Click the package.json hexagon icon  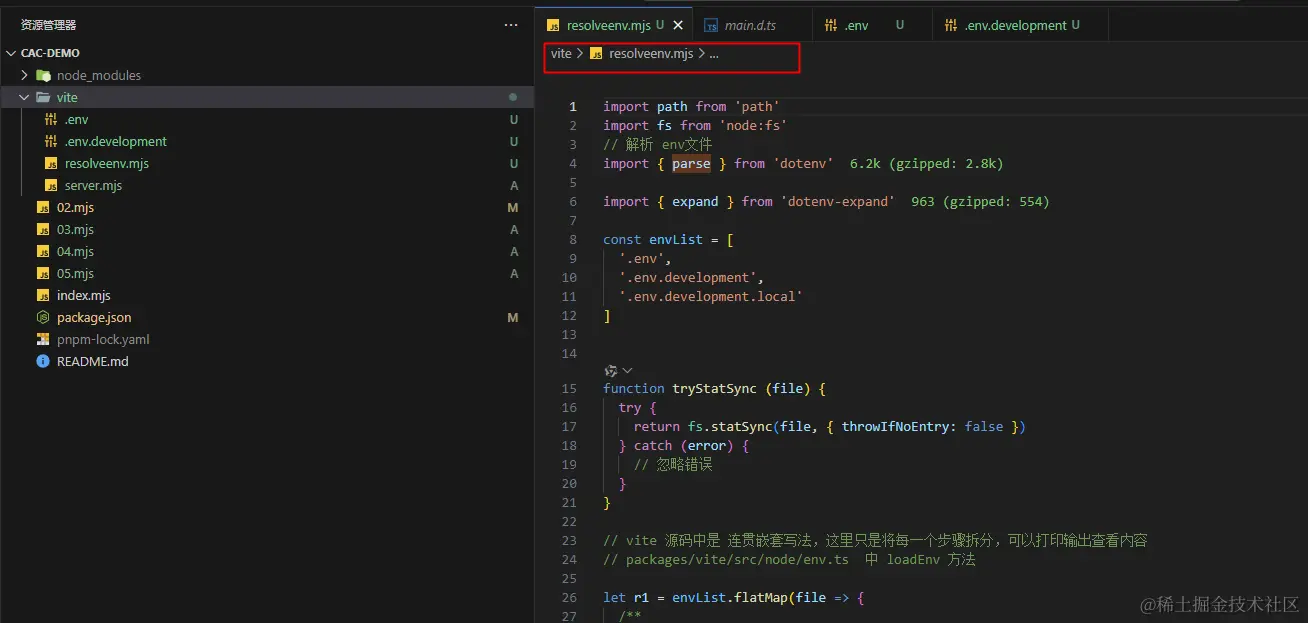(43, 317)
